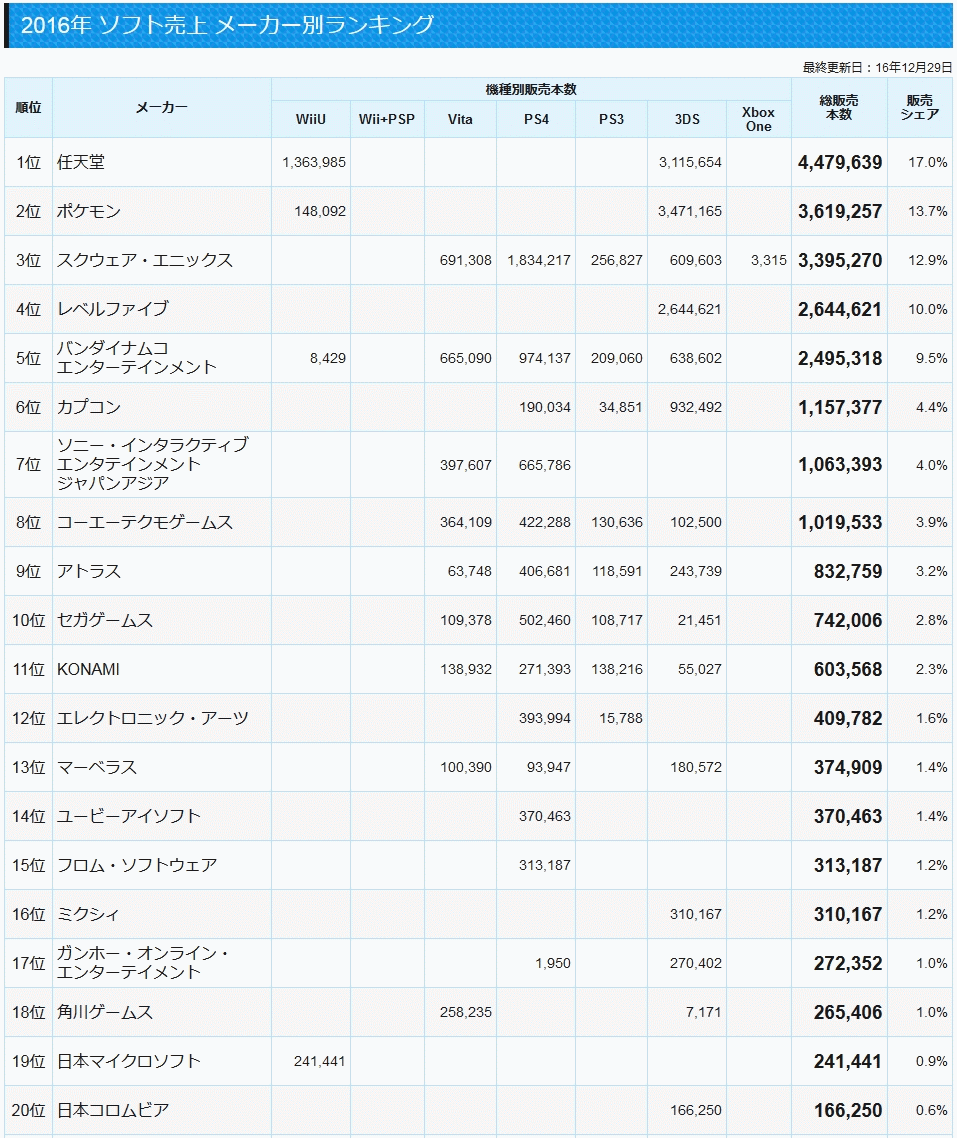The height and width of the screenshot is (1138, 957).
Task: Click the rank cell 20位
Action: [x=28, y=1110]
